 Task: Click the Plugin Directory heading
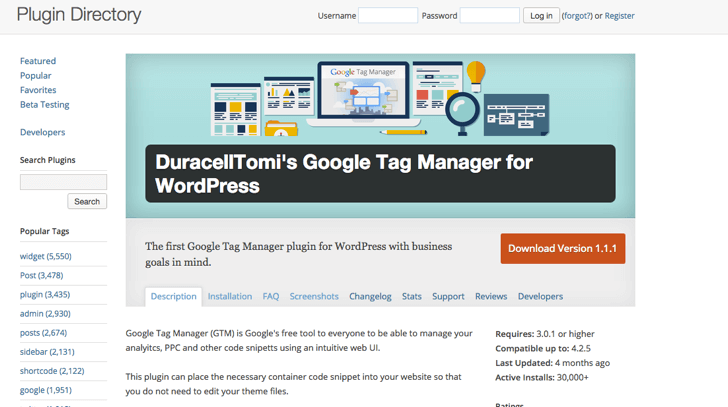point(79,15)
